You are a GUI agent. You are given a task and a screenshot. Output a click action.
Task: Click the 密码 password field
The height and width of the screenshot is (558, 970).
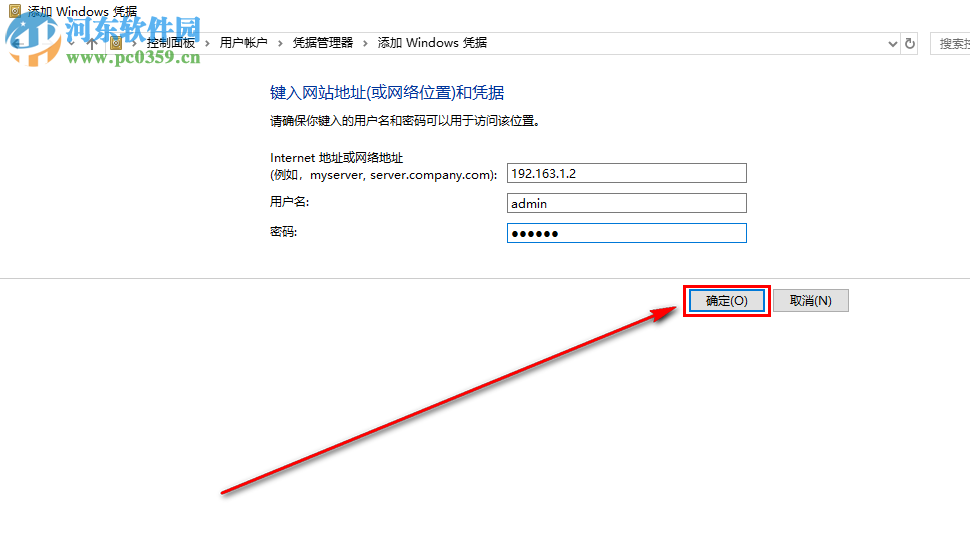point(627,233)
